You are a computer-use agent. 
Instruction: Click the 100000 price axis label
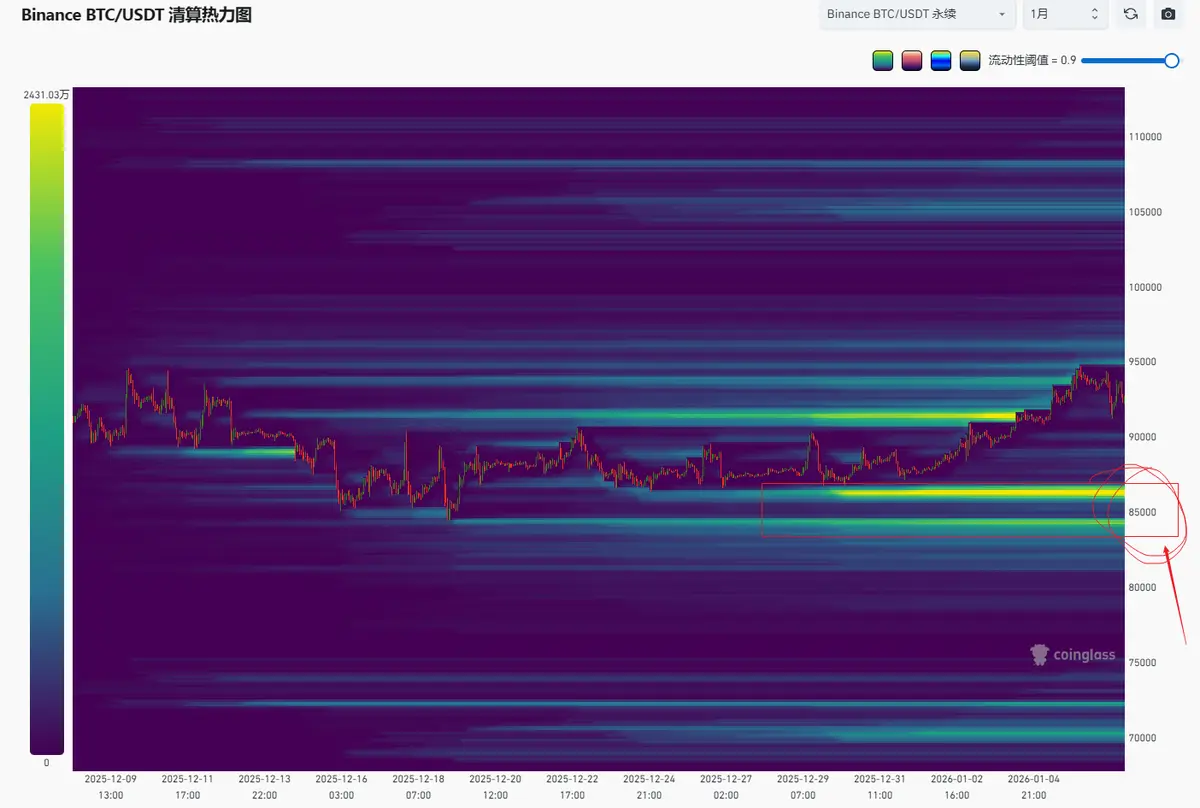[x=1145, y=287]
